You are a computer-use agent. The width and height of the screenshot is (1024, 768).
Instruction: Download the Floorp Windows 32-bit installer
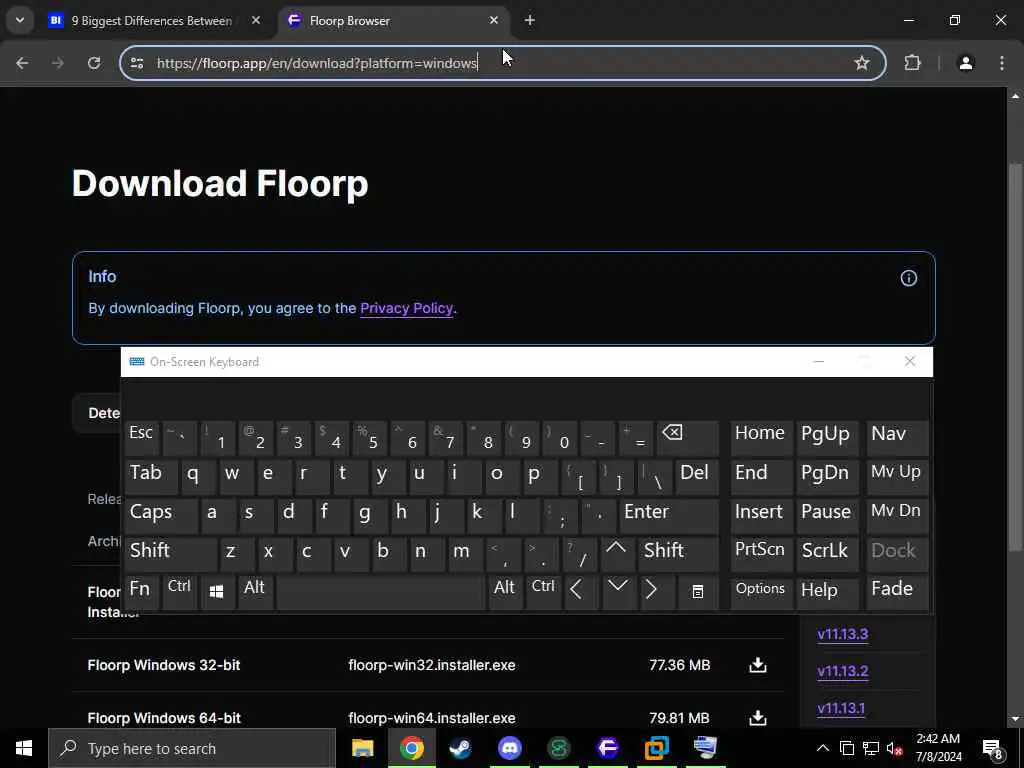[x=758, y=665]
